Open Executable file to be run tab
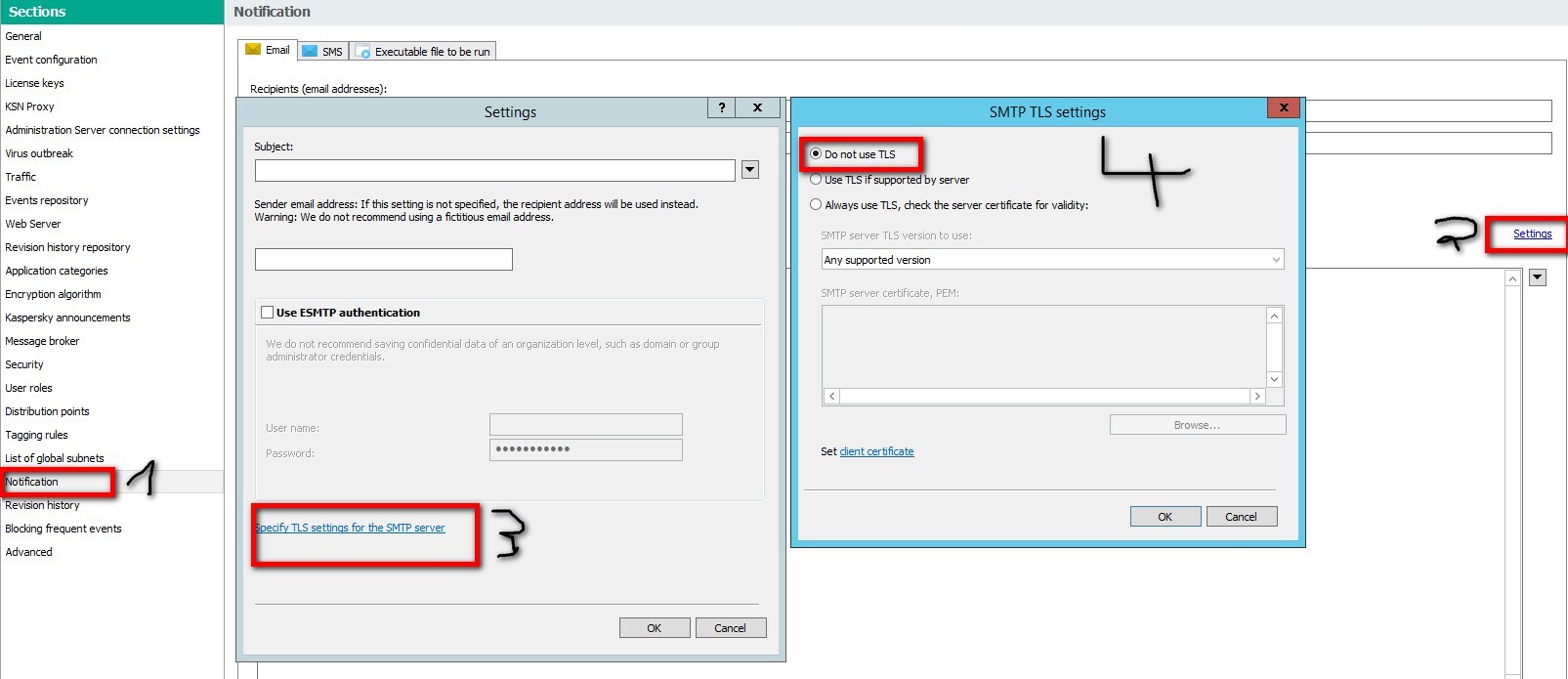The height and width of the screenshot is (679, 1568). point(423,51)
